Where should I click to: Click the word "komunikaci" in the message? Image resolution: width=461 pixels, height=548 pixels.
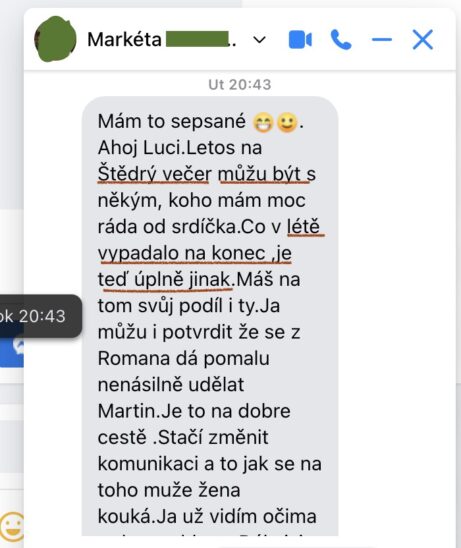148,464
